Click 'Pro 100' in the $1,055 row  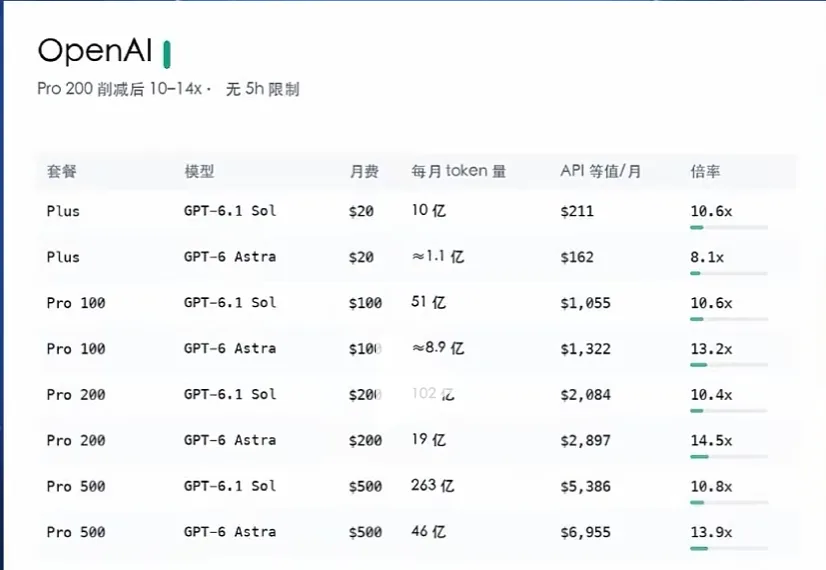[x=76, y=303]
